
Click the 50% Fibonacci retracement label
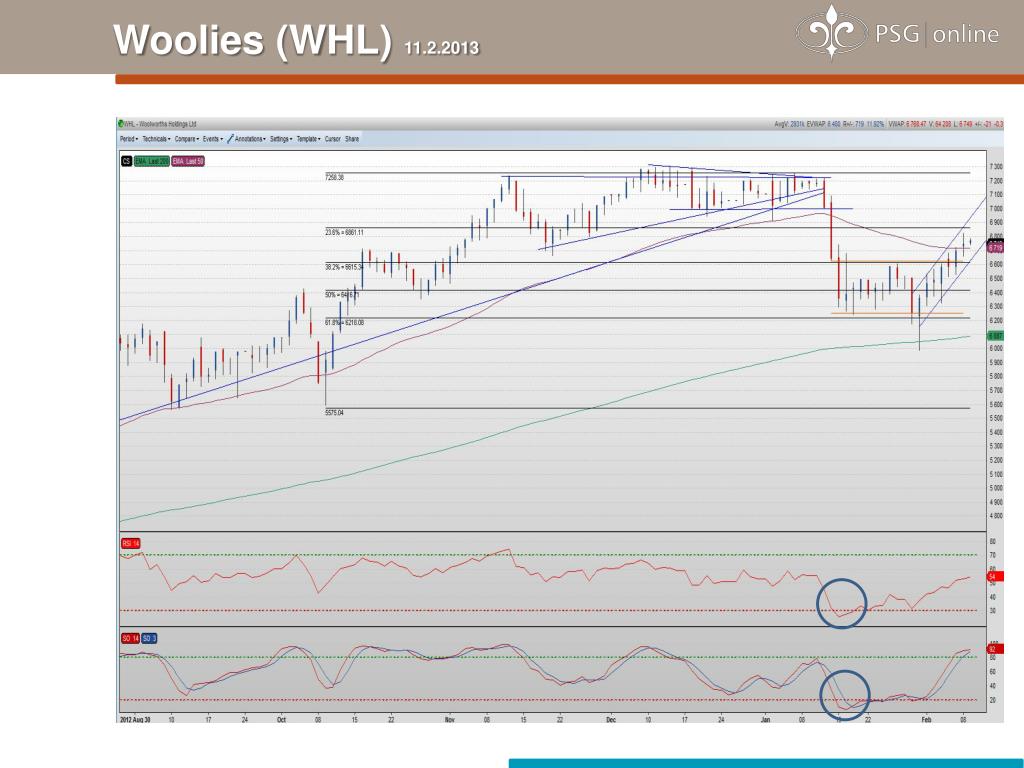pyautogui.click(x=342, y=295)
